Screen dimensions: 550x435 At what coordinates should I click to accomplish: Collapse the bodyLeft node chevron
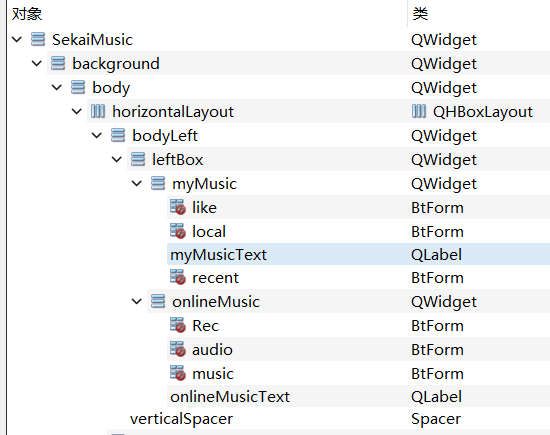click(x=97, y=135)
